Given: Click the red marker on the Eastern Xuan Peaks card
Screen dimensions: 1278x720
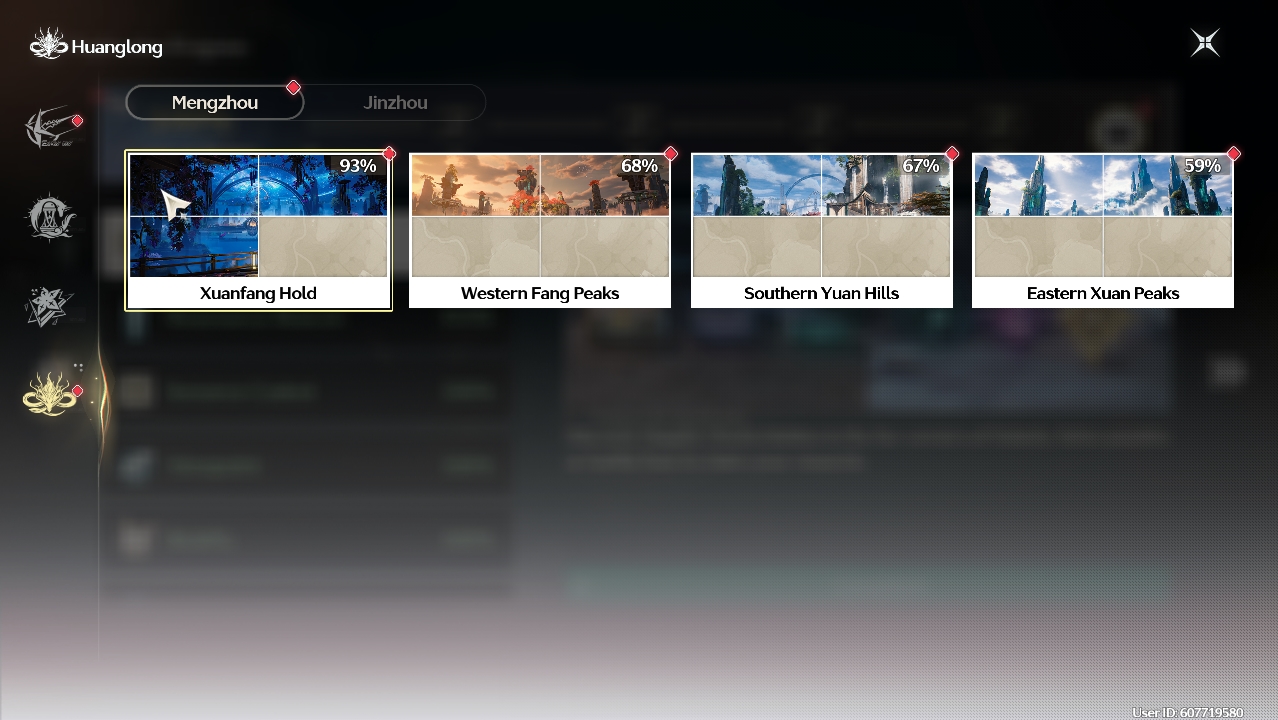Looking at the screenshot, I should (x=1233, y=154).
